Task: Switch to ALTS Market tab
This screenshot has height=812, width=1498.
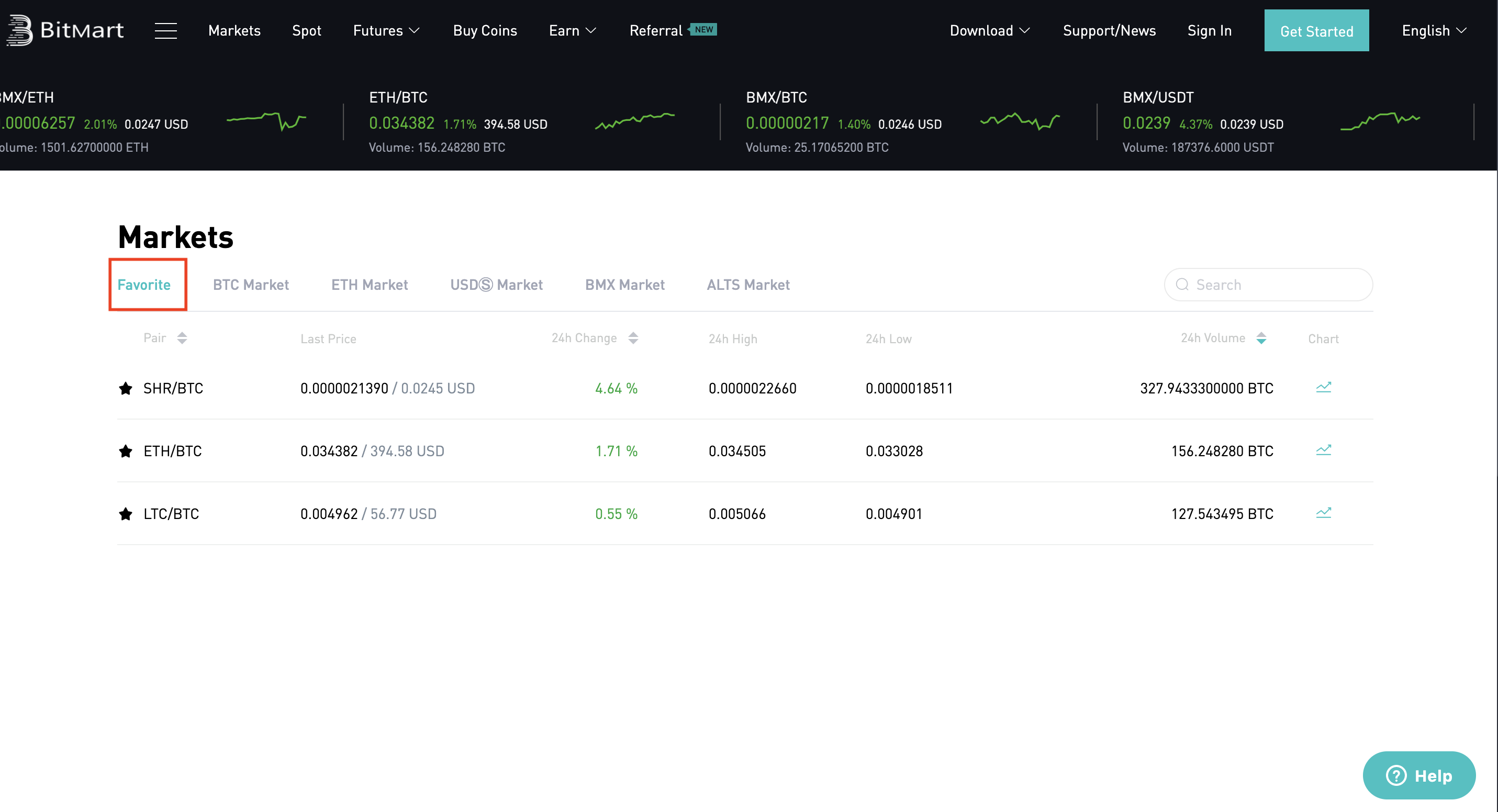Action: point(748,285)
